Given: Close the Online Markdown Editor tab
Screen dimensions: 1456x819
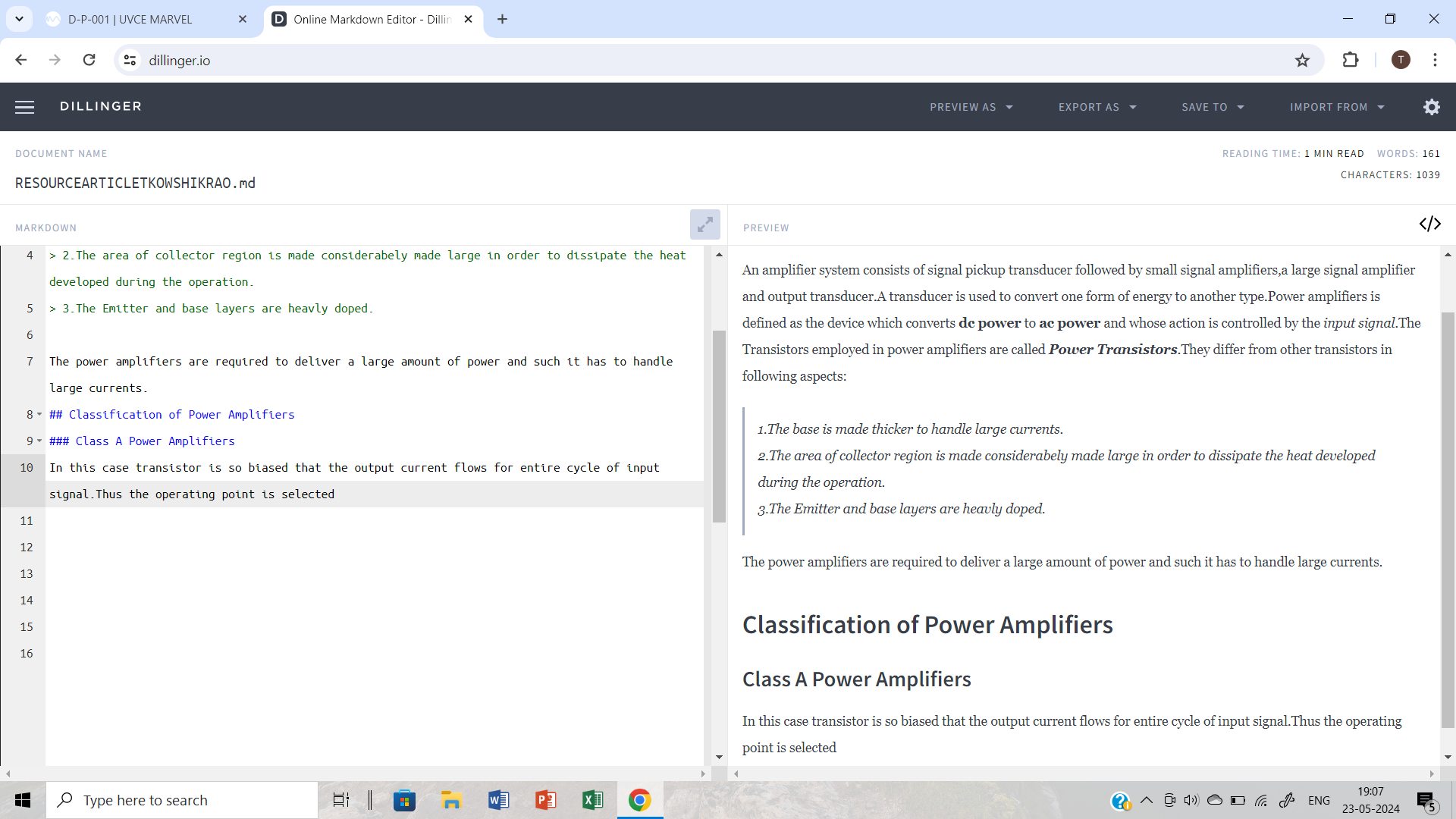Looking at the screenshot, I should click(x=468, y=19).
